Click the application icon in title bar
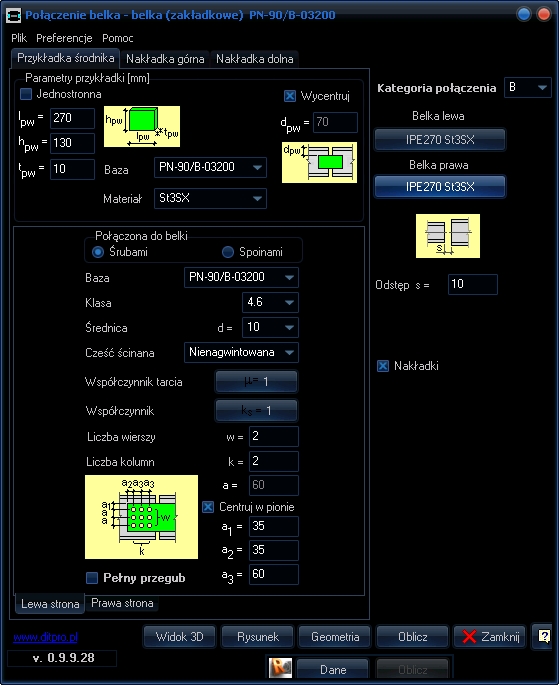Image resolution: width=559 pixels, height=685 pixels. click(14, 15)
